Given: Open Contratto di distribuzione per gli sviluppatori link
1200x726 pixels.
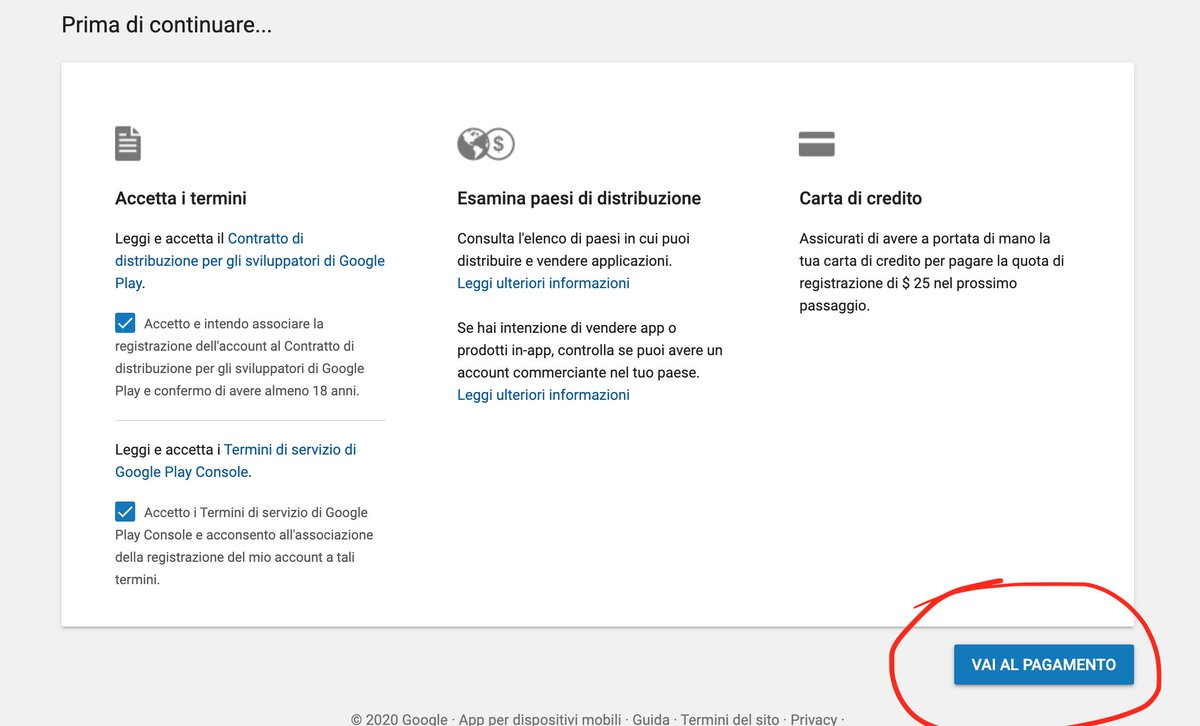Looking at the screenshot, I should click(x=250, y=260).
